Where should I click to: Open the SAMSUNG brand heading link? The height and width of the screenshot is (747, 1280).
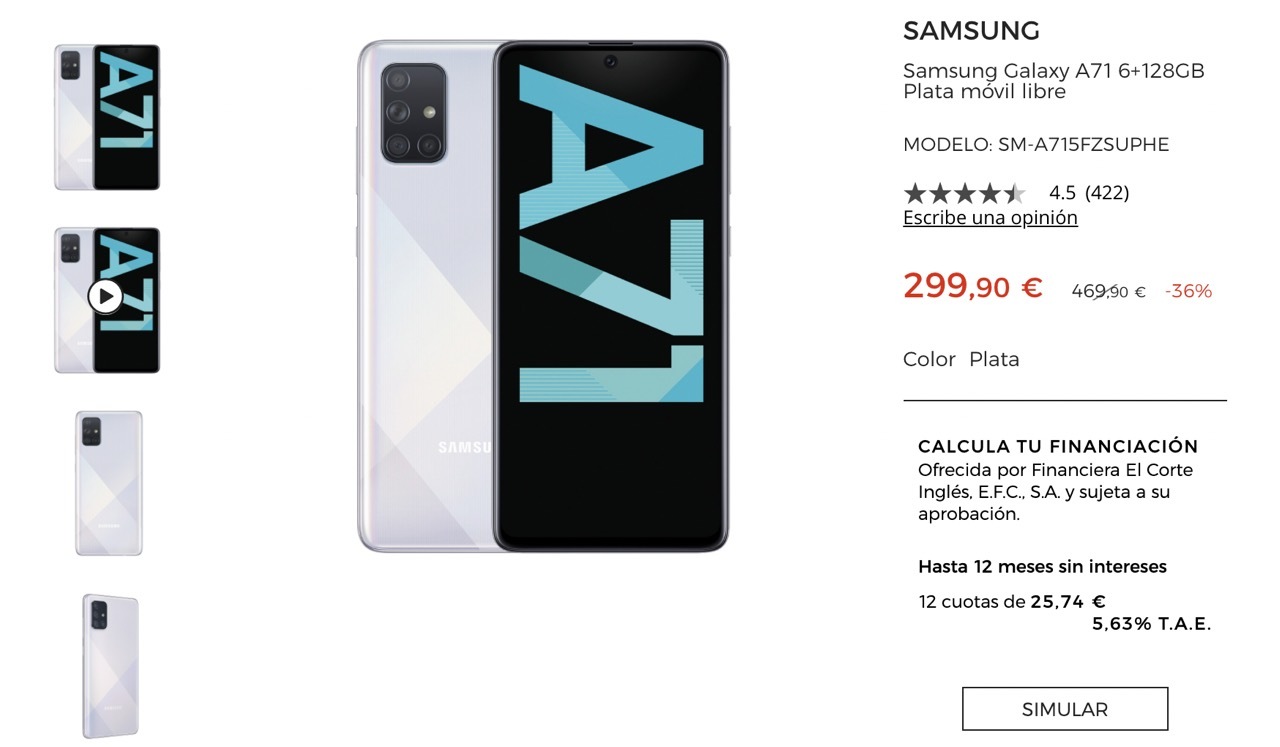[x=971, y=31]
